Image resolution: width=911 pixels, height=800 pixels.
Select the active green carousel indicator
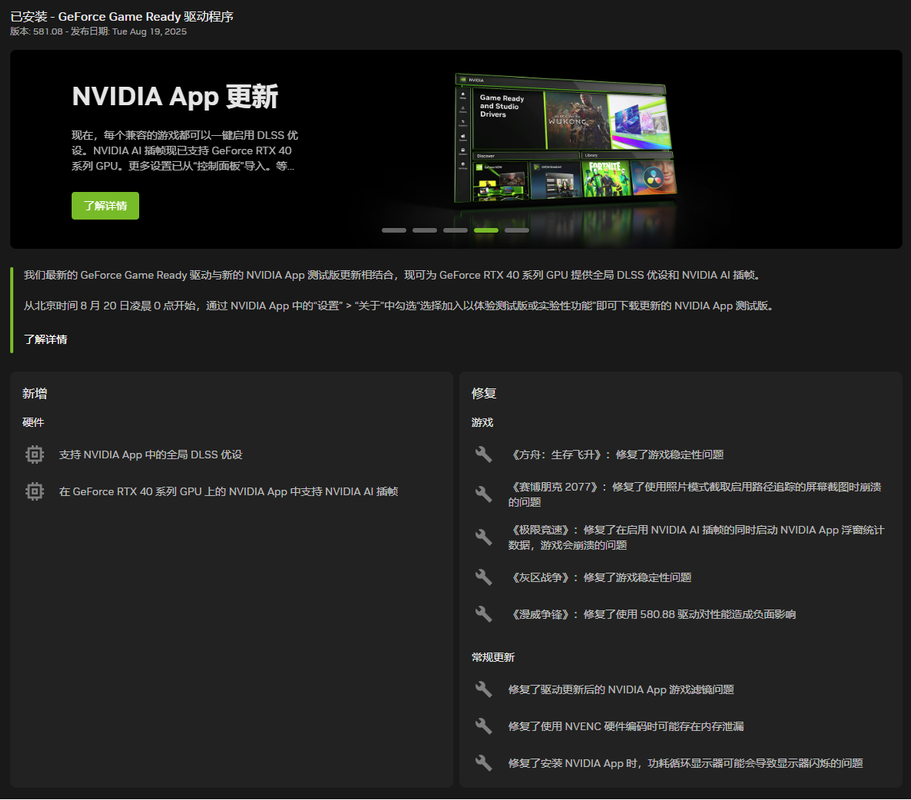[486, 231]
